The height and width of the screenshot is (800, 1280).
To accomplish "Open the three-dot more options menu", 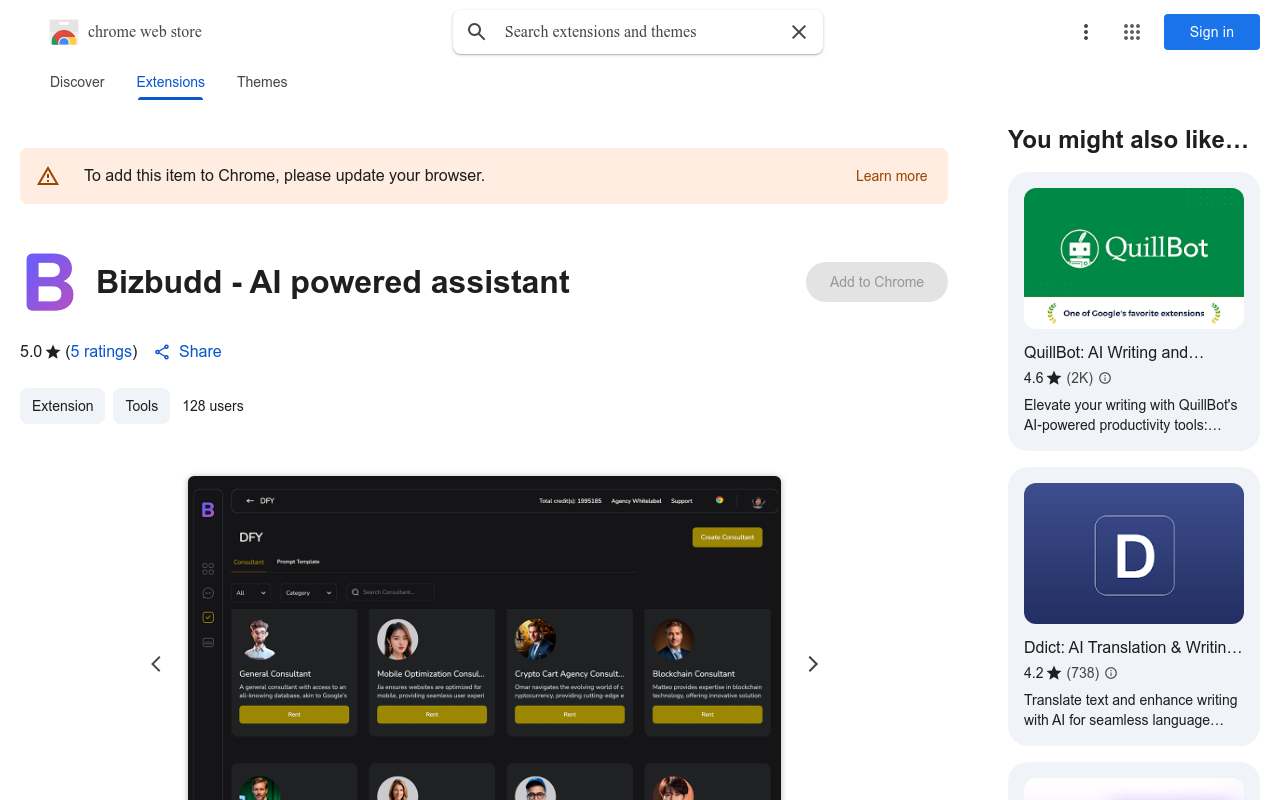I will point(1086,32).
